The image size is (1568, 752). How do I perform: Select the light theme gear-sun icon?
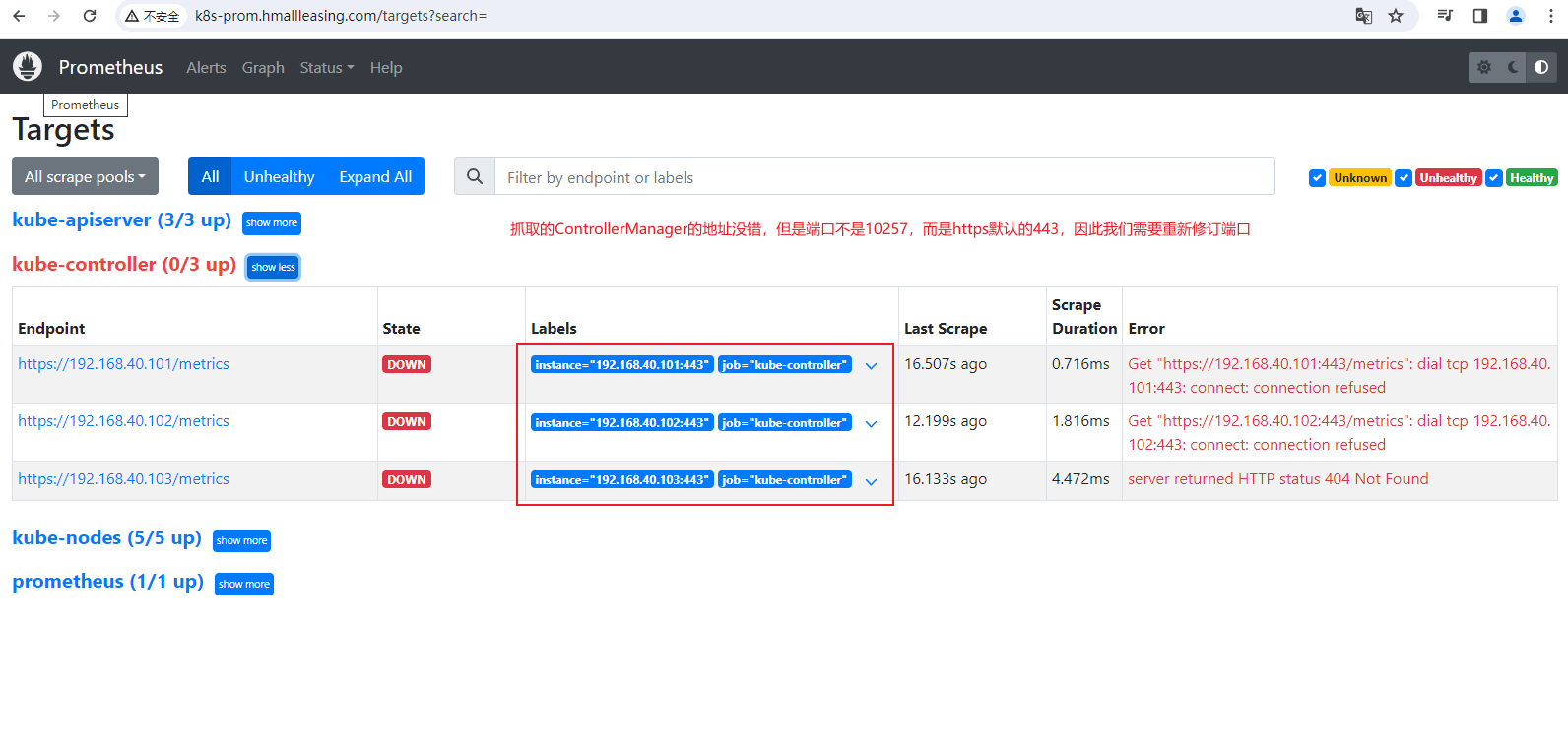coord(1484,67)
